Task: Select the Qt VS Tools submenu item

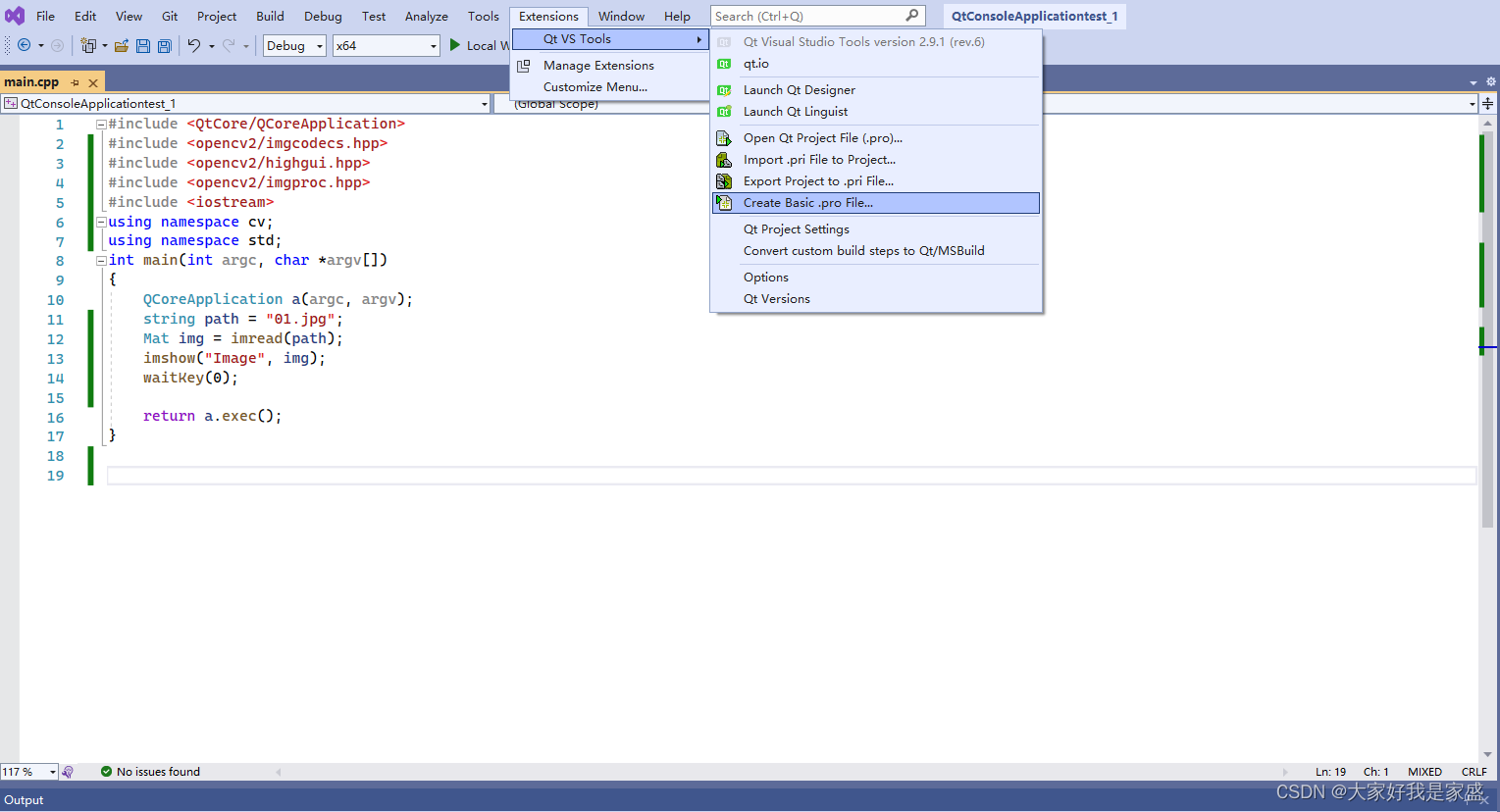Action: pyautogui.click(x=610, y=39)
